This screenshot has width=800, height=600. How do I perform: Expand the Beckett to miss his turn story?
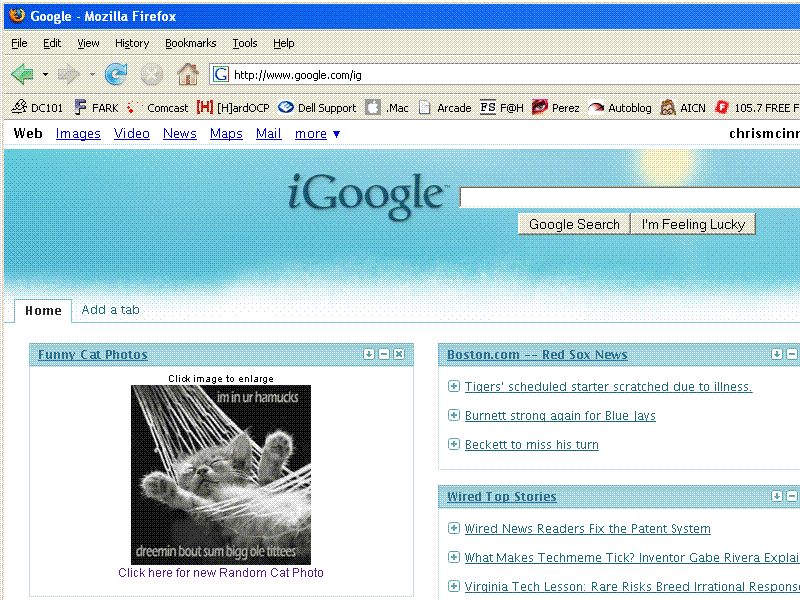click(x=454, y=445)
